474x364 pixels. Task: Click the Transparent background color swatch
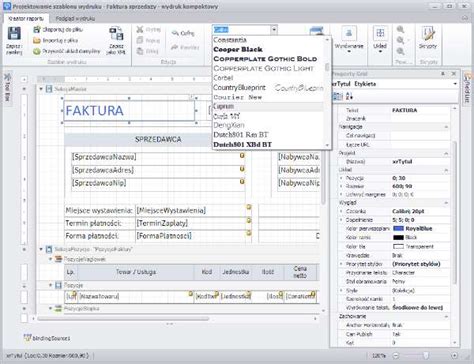coord(398,247)
